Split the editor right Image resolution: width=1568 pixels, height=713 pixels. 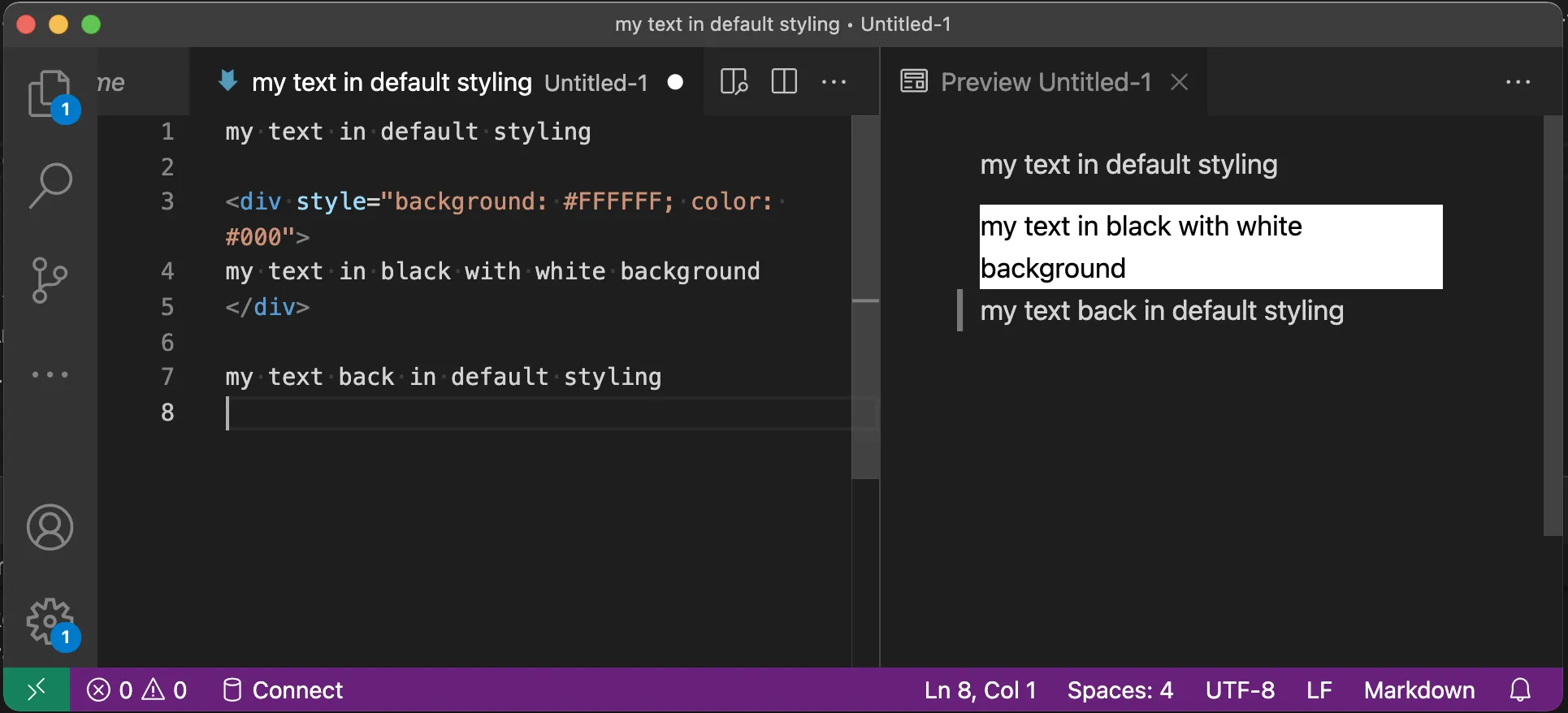(784, 82)
